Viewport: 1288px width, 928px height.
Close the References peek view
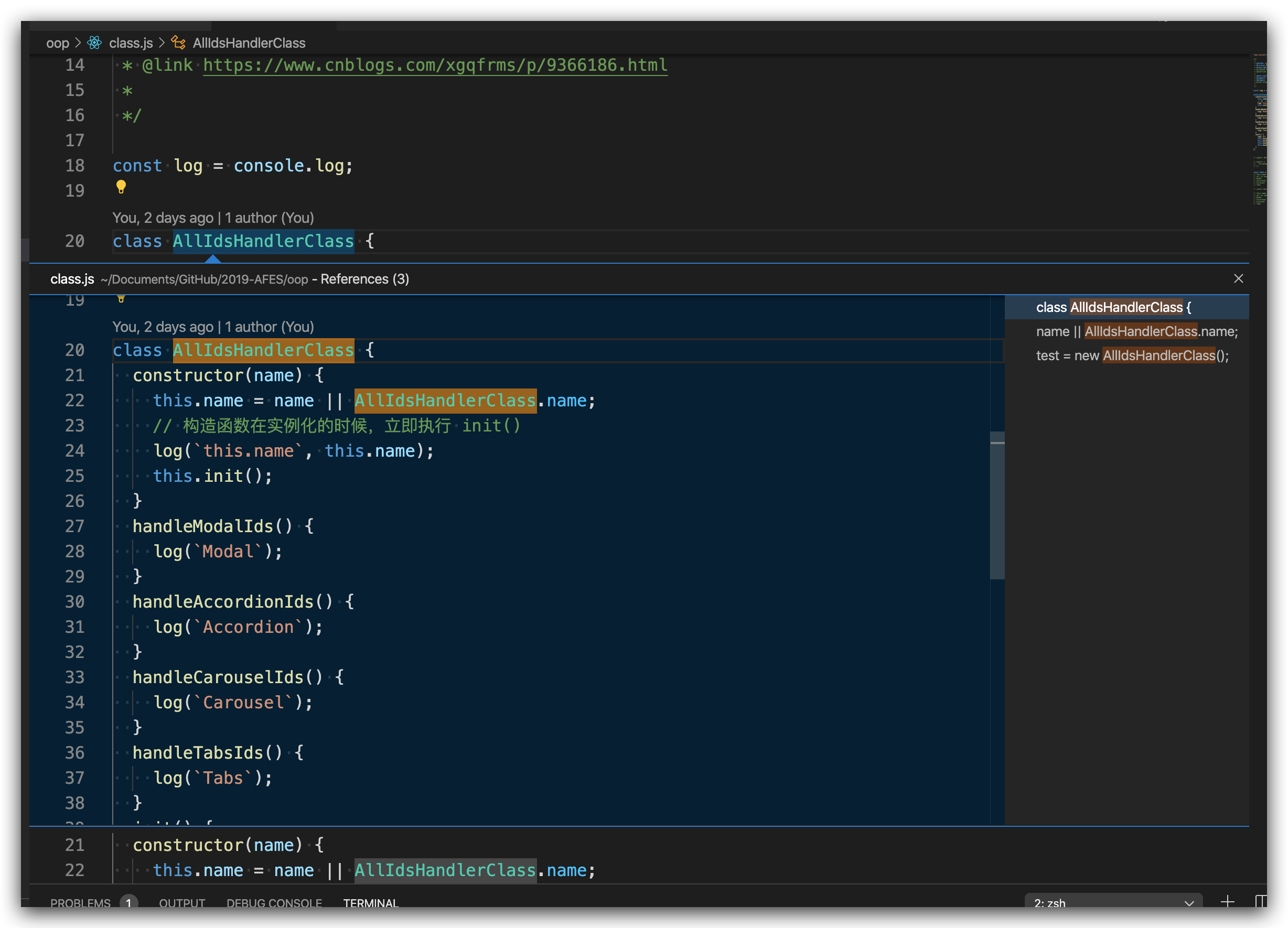[x=1239, y=279]
